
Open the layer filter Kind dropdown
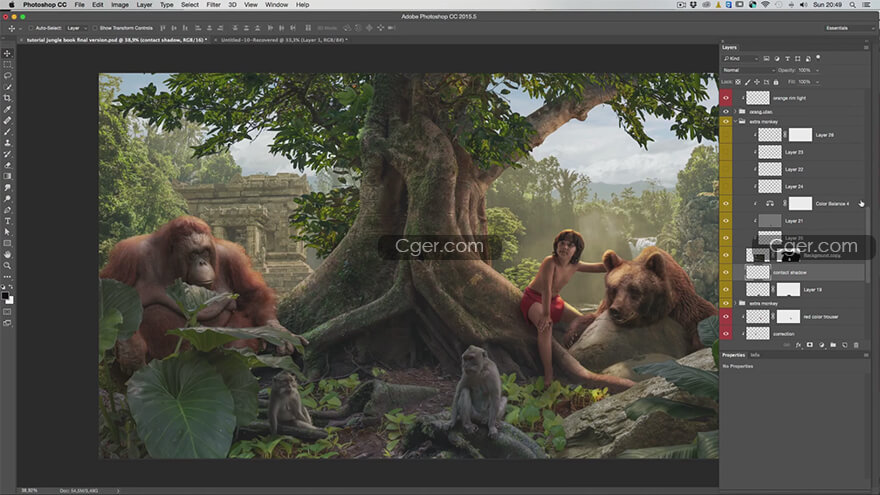[741, 58]
